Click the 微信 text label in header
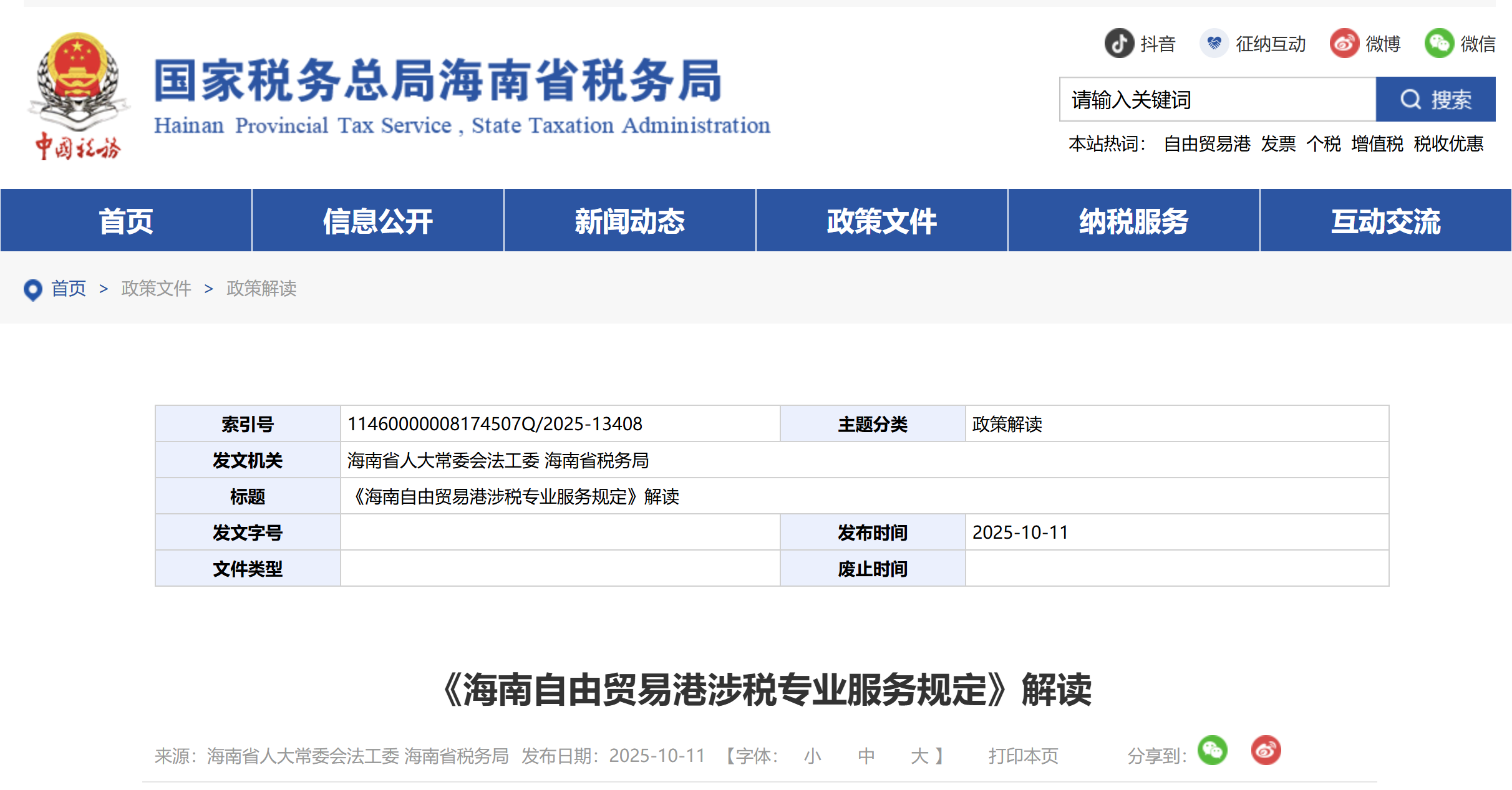The height and width of the screenshot is (790, 1512). point(1478,44)
